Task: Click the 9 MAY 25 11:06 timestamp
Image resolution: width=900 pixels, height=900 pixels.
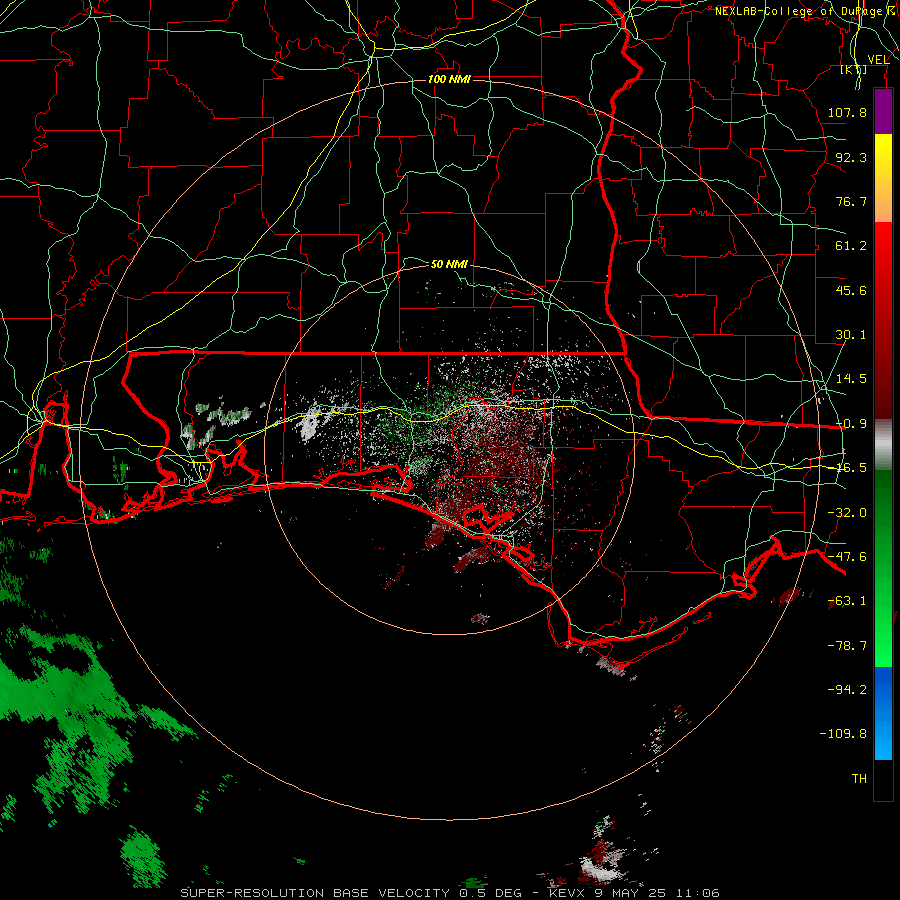Action: (x=657, y=893)
